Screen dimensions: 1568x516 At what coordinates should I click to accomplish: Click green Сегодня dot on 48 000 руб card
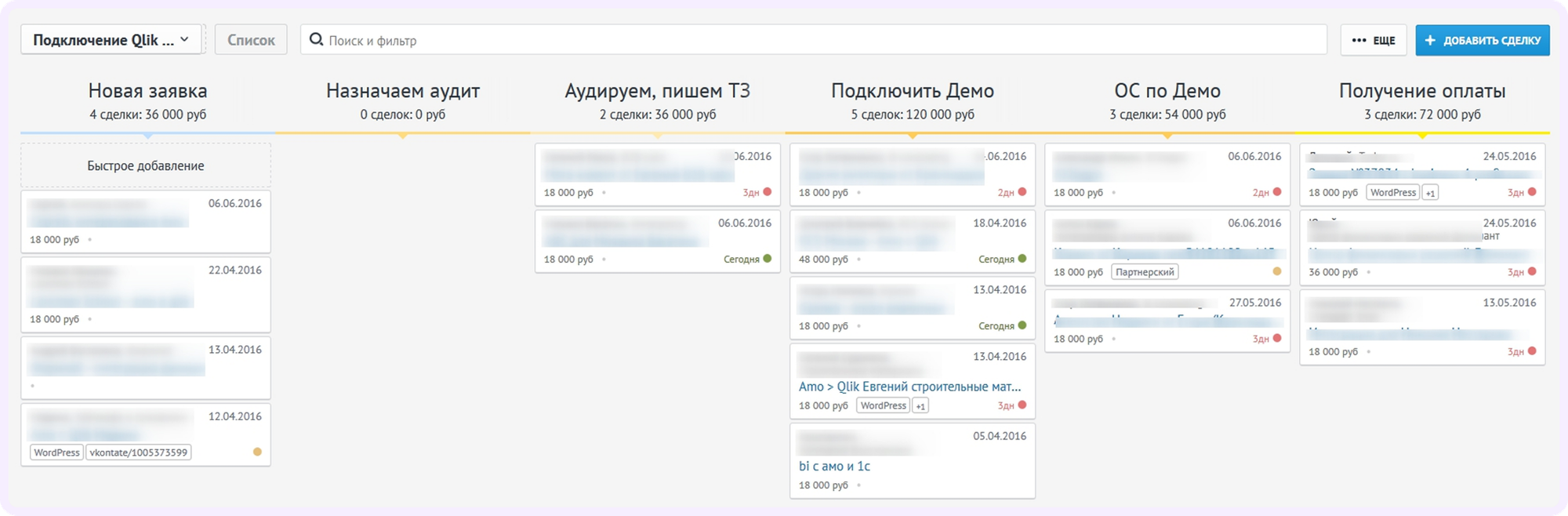point(1022,258)
